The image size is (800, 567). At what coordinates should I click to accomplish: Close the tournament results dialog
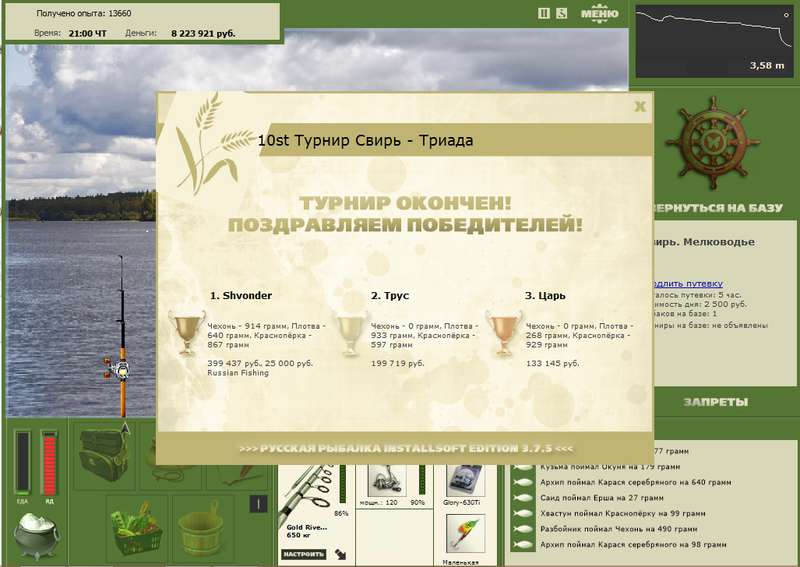(x=640, y=106)
